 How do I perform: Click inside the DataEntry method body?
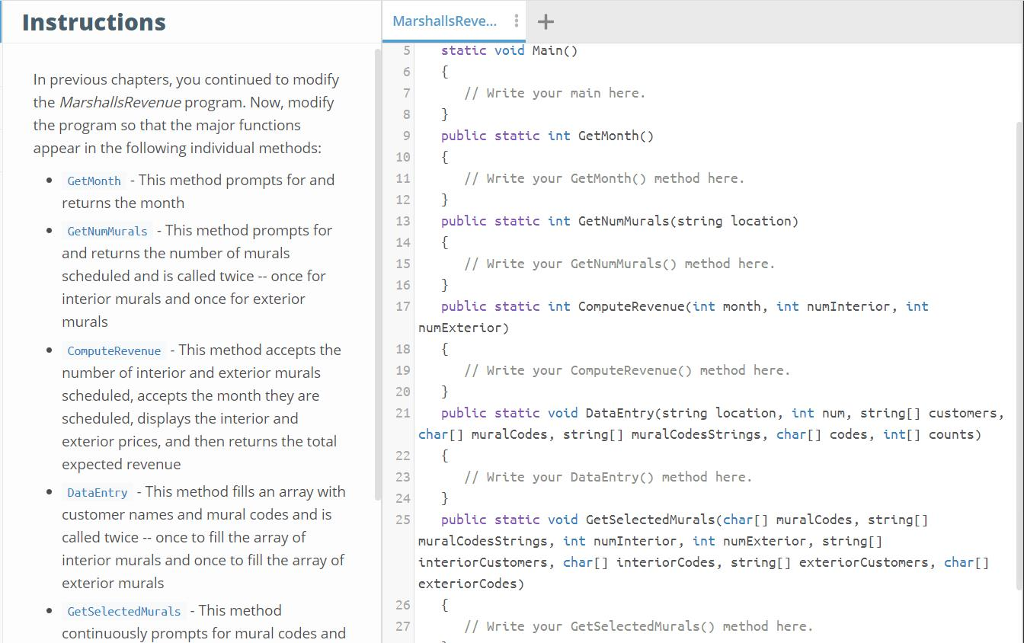click(600, 476)
